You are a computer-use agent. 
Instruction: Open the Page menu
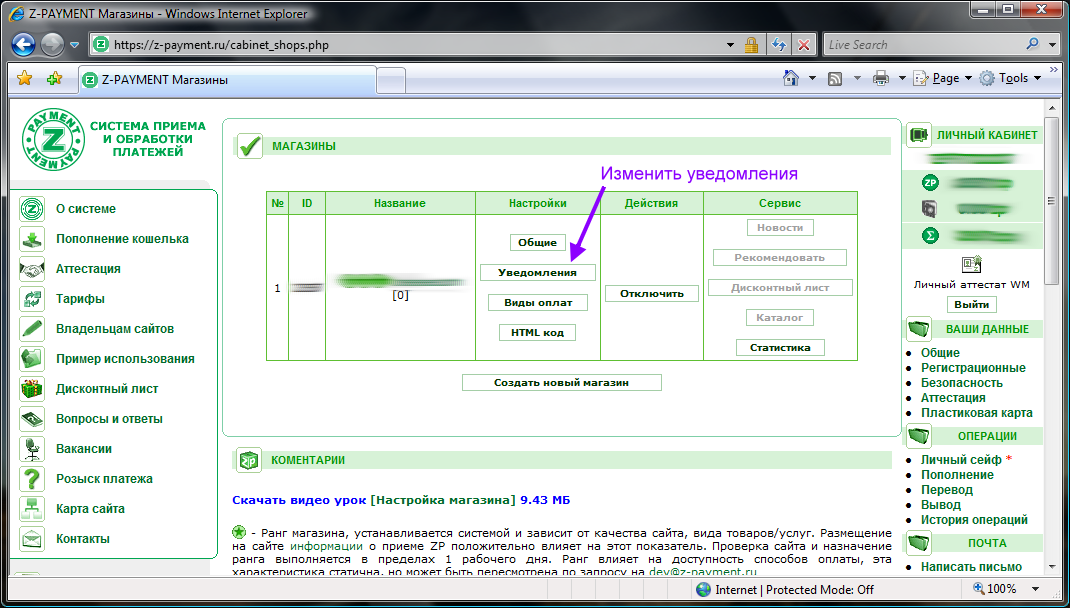tap(942, 78)
